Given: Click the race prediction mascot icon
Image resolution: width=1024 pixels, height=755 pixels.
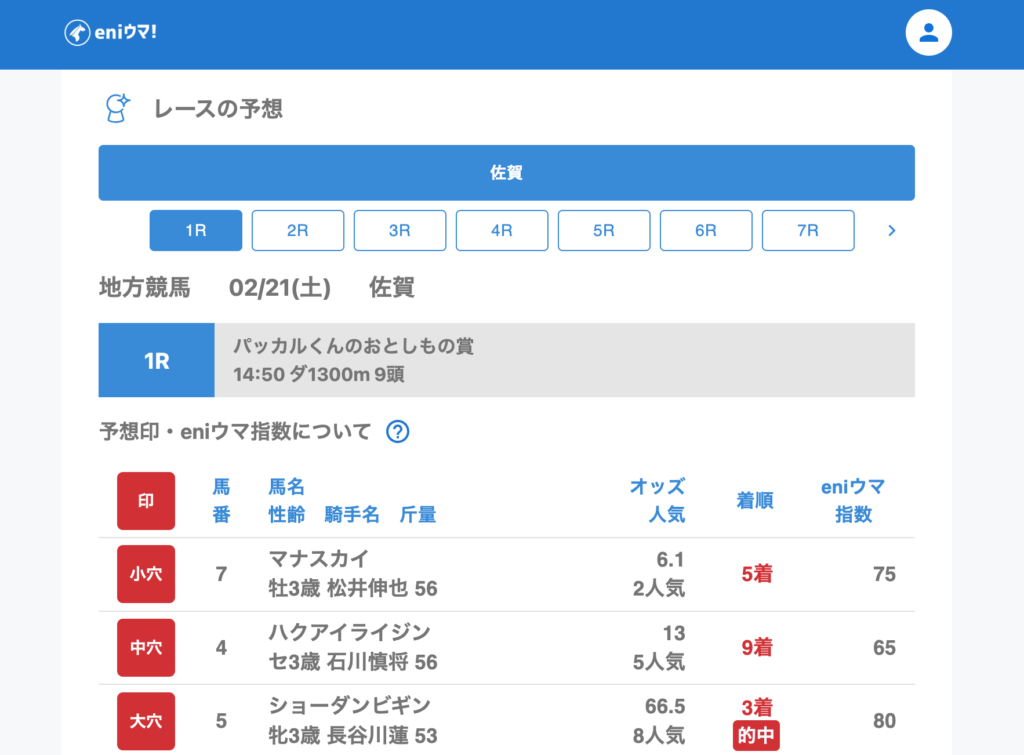Looking at the screenshot, I should (118, 108).
